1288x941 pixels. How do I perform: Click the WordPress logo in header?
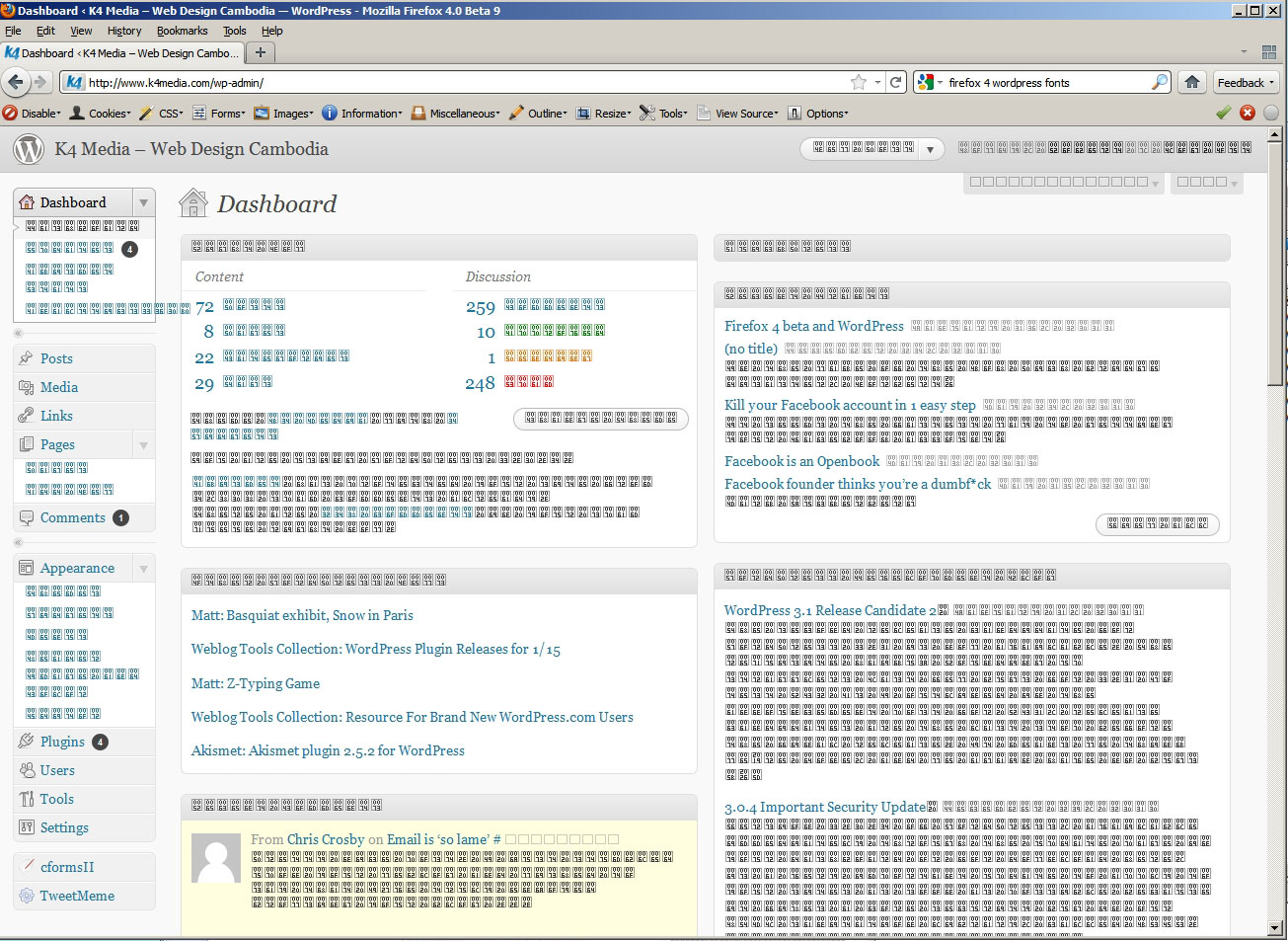pyautogui.click(x=30, y=149)
